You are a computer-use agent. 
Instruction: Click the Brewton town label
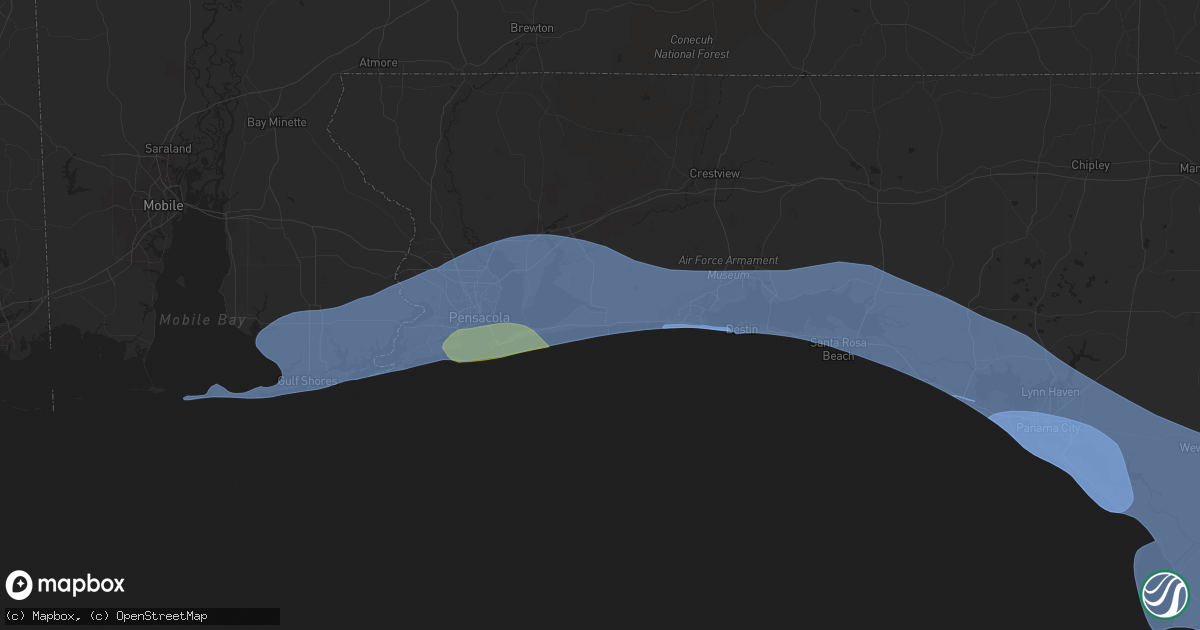click(x=532, y=28)
